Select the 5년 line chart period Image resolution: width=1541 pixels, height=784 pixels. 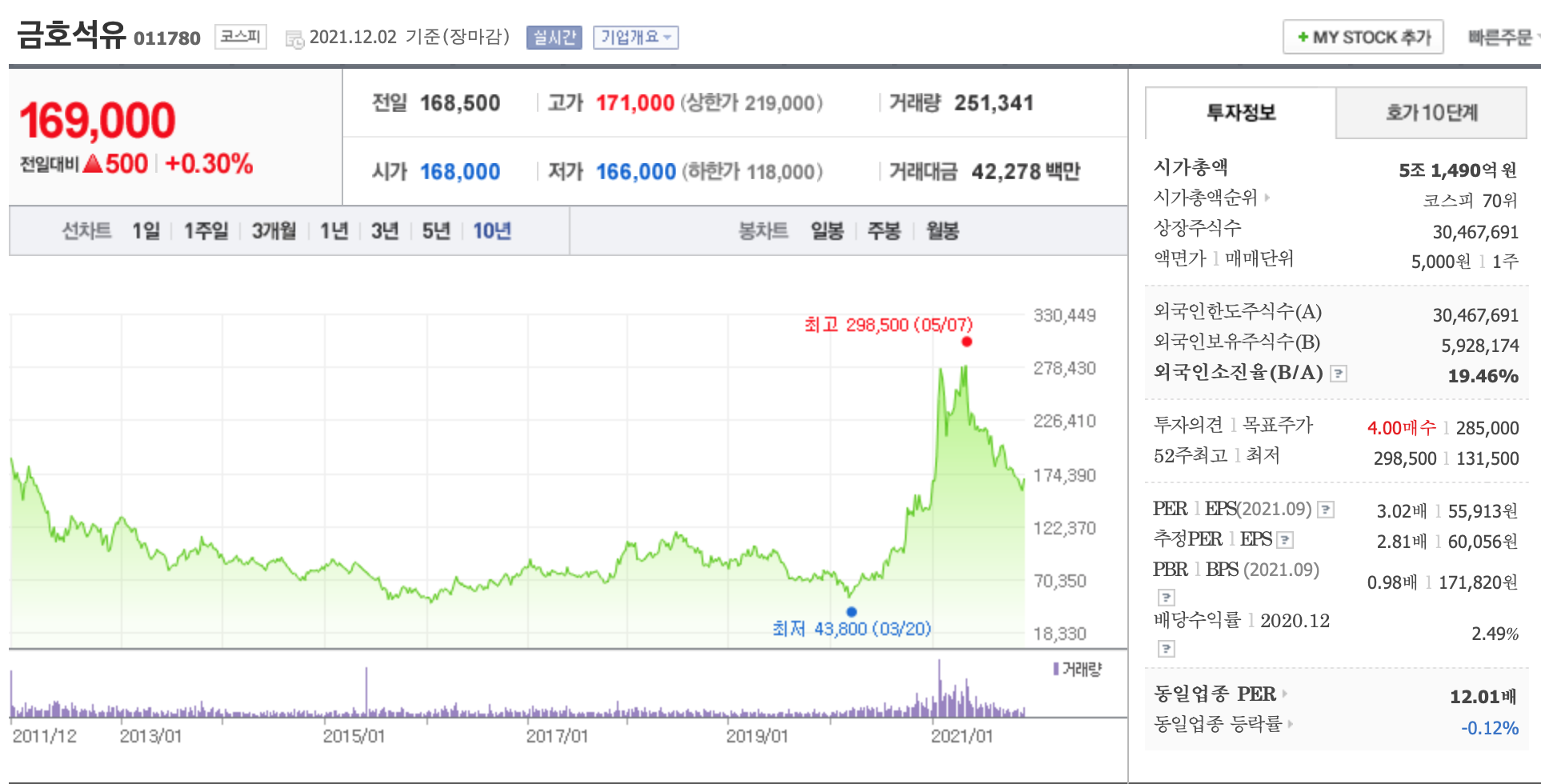(x=436, y=231)
